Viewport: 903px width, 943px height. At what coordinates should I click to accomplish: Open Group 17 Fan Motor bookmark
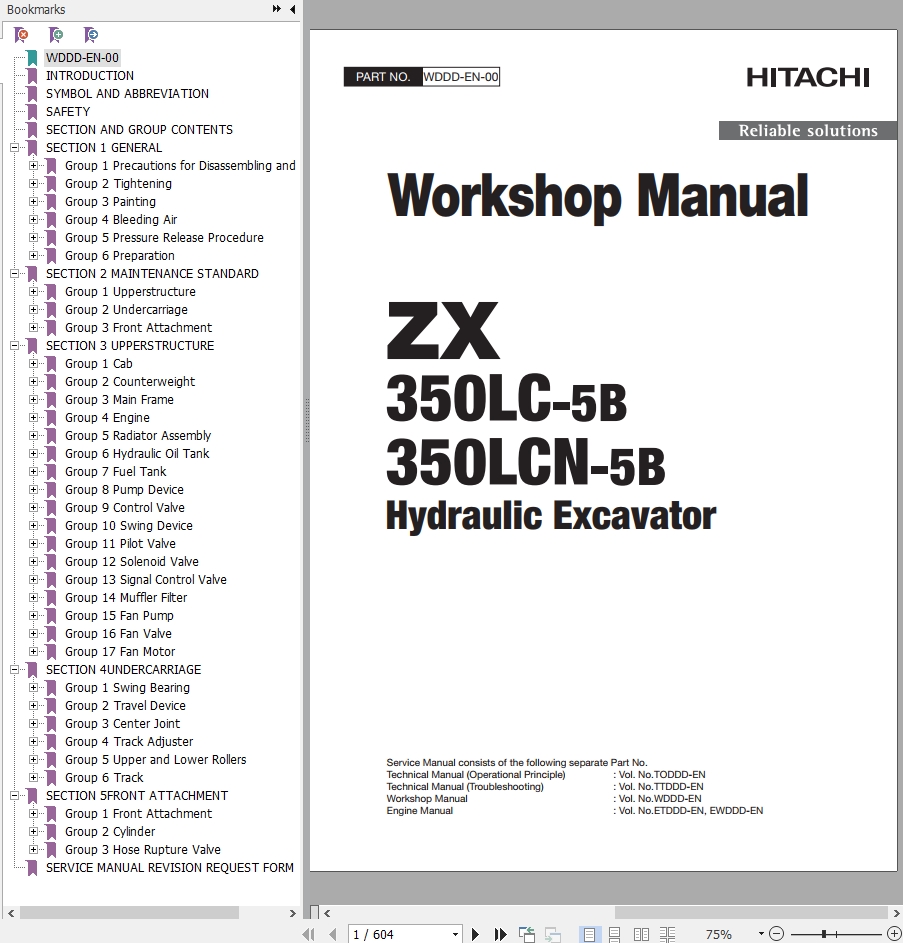point(120,652)
